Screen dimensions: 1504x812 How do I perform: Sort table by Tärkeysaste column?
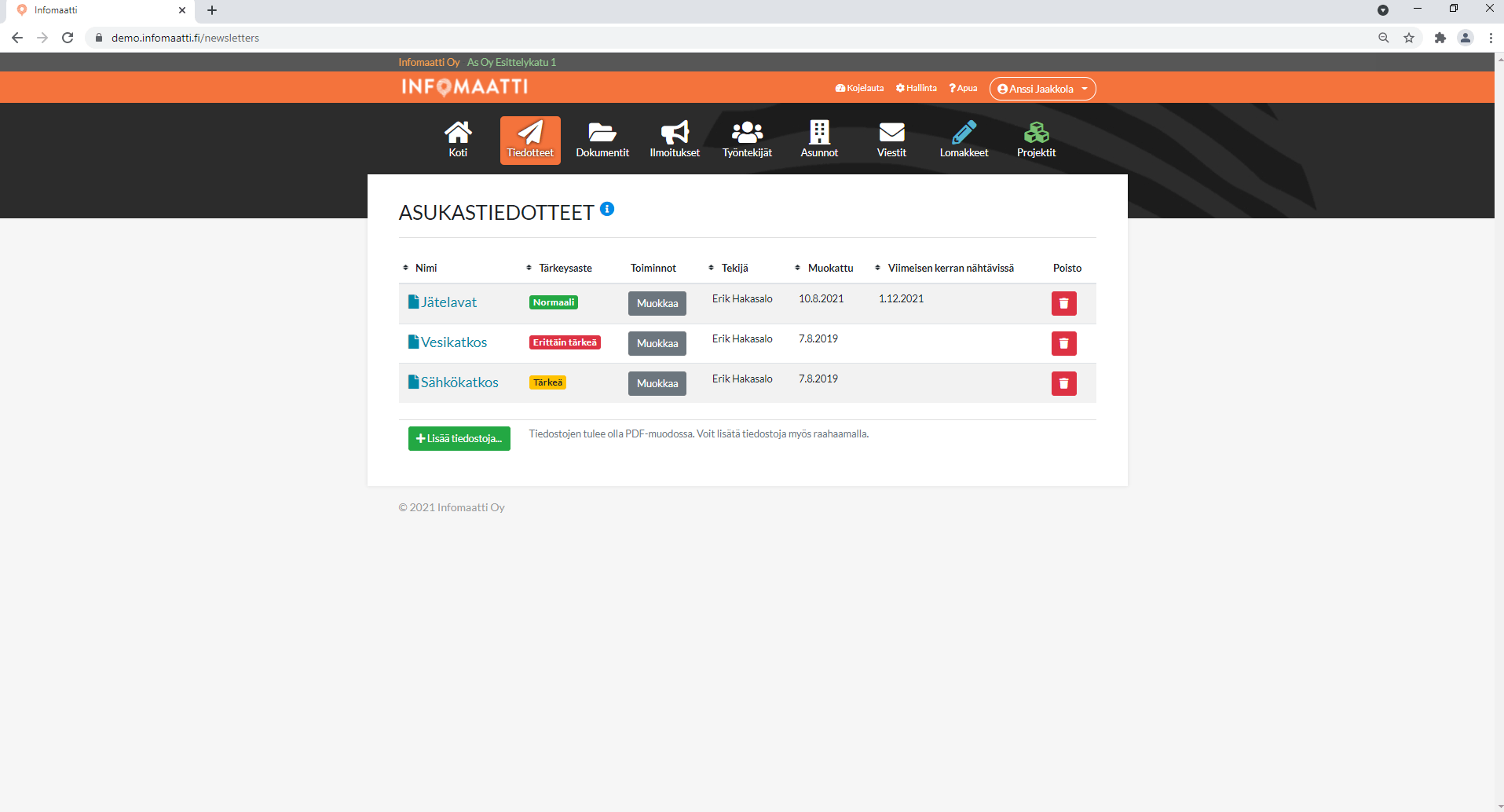pos(559,268)
